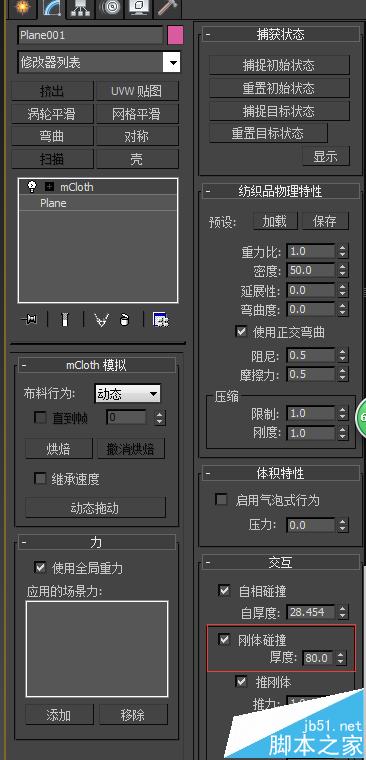This screenshot has height=760, width=366.
Task: Collapse the mCloth 模拟 rollout
Action: (x=96, y=365)
